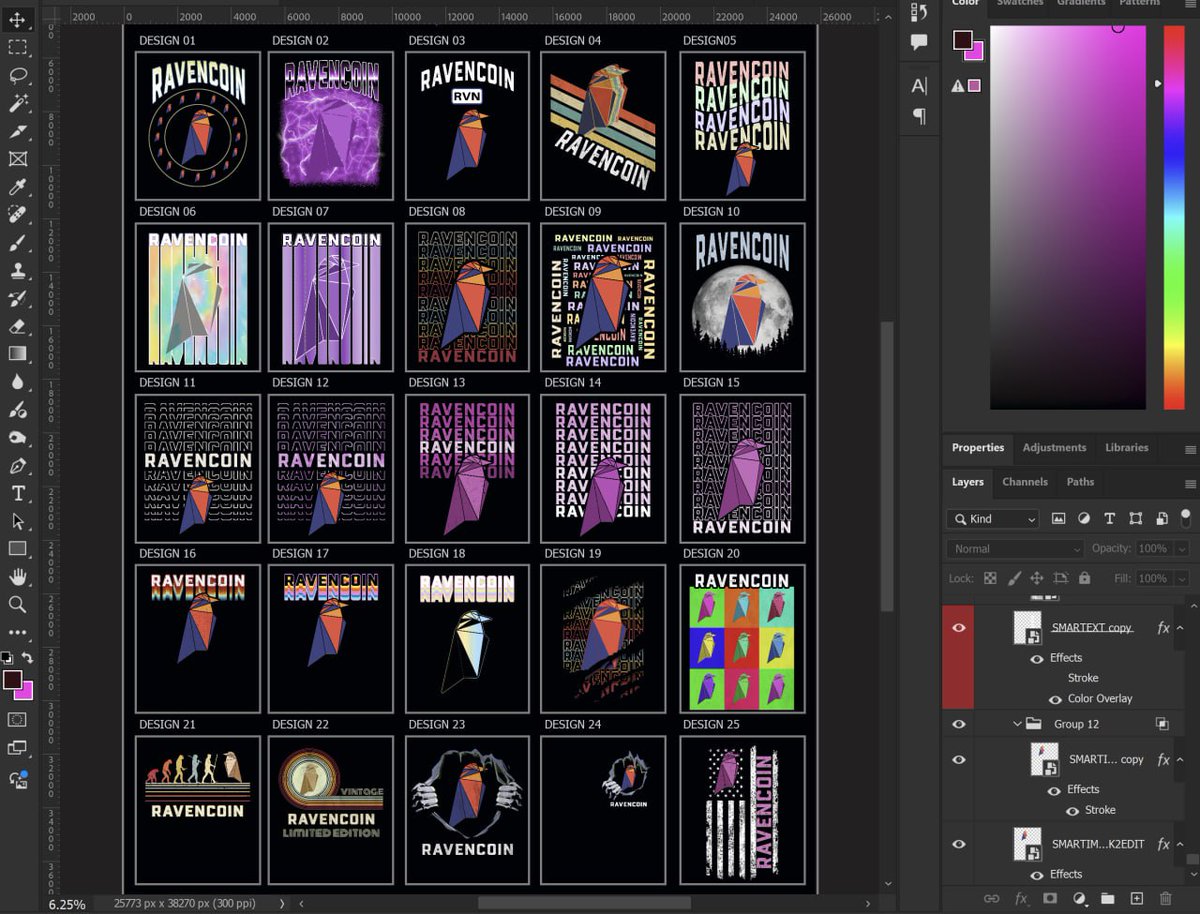Select the Move tool
Viewport: 1200px width, 914px height.
pos(18,21)
